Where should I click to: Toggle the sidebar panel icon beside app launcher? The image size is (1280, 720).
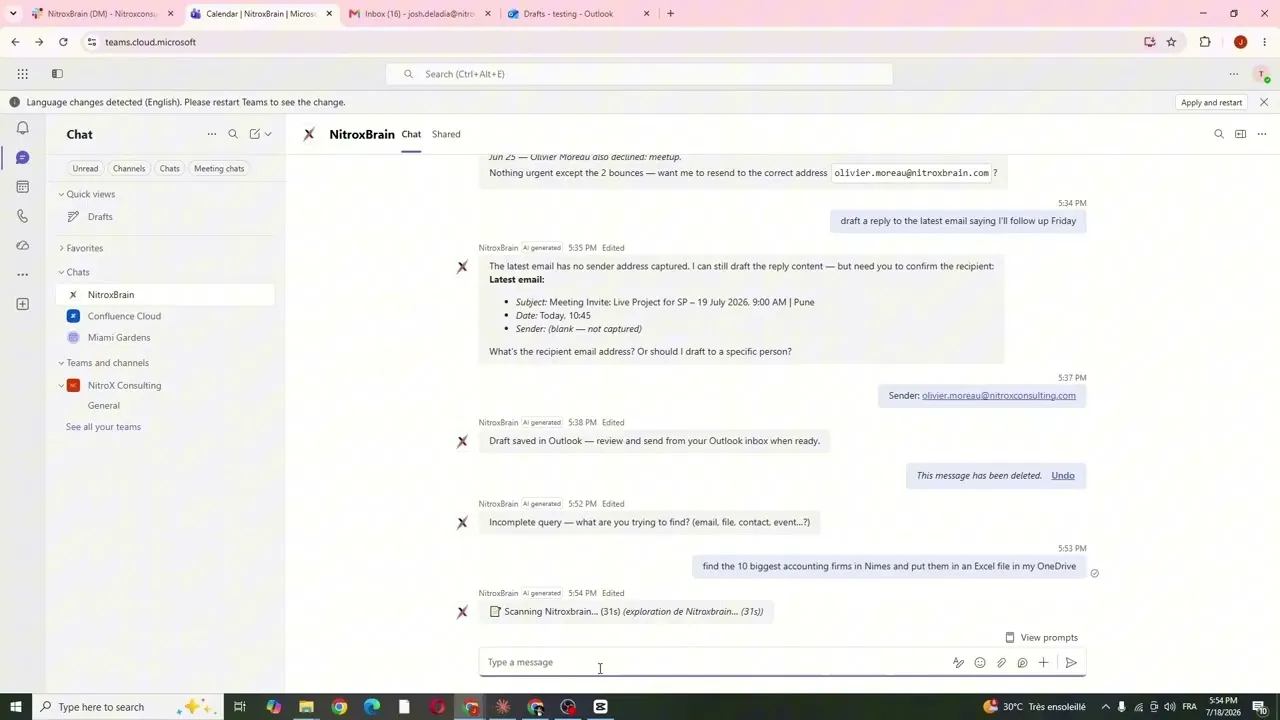(x=57, y=73)
